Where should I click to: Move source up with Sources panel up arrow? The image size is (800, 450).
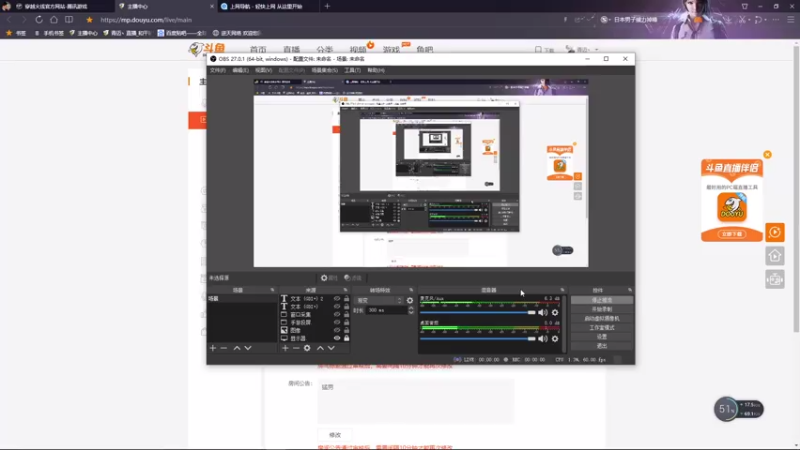320,348
